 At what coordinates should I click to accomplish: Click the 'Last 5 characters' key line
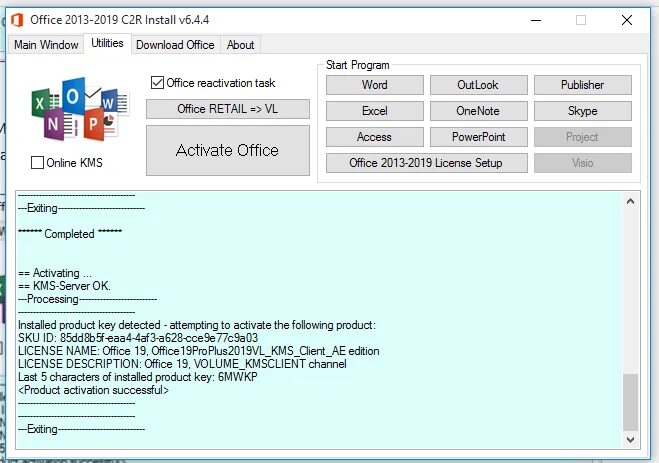point(137,377)
